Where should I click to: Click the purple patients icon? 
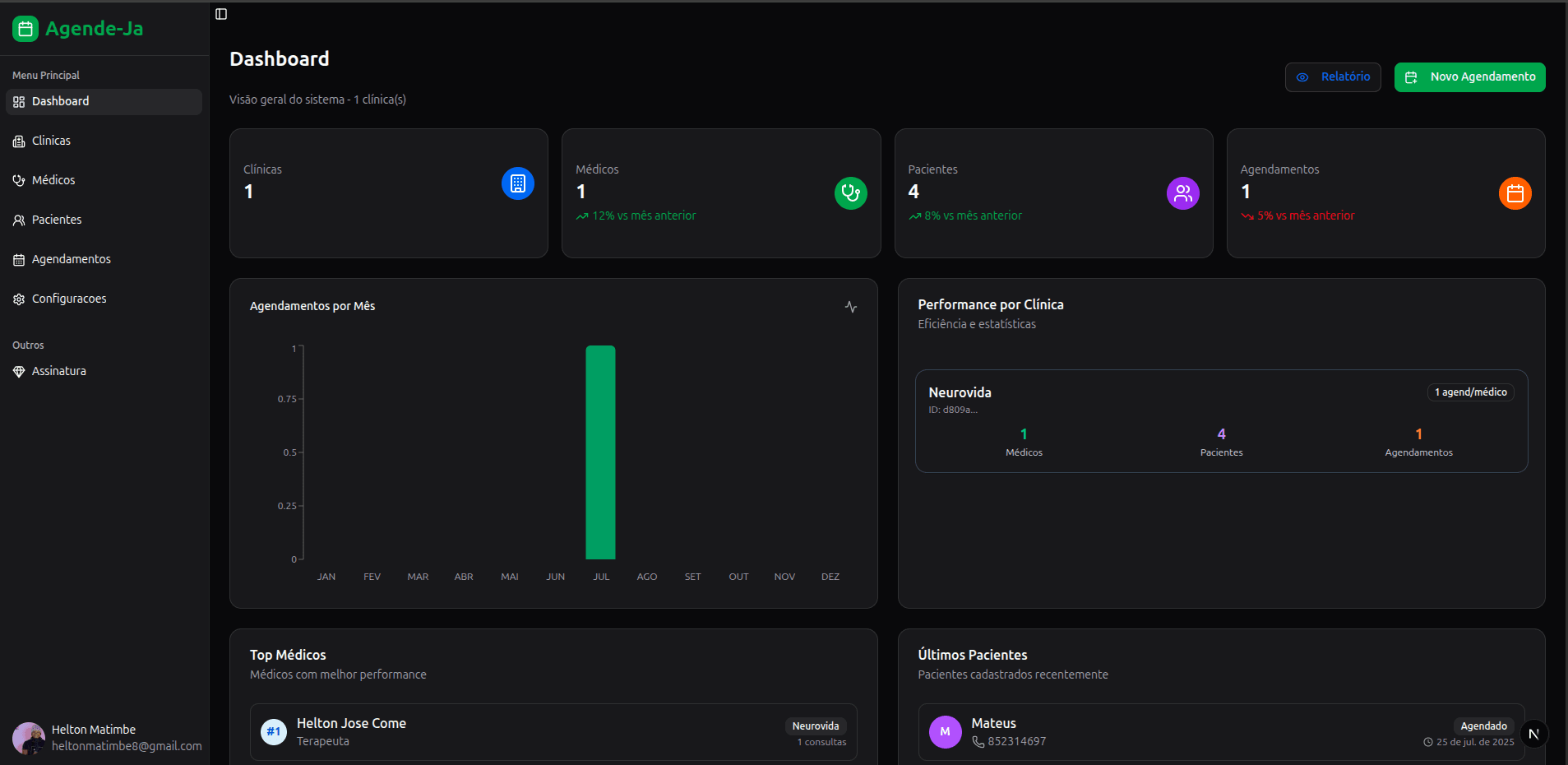coord(1182,193)
